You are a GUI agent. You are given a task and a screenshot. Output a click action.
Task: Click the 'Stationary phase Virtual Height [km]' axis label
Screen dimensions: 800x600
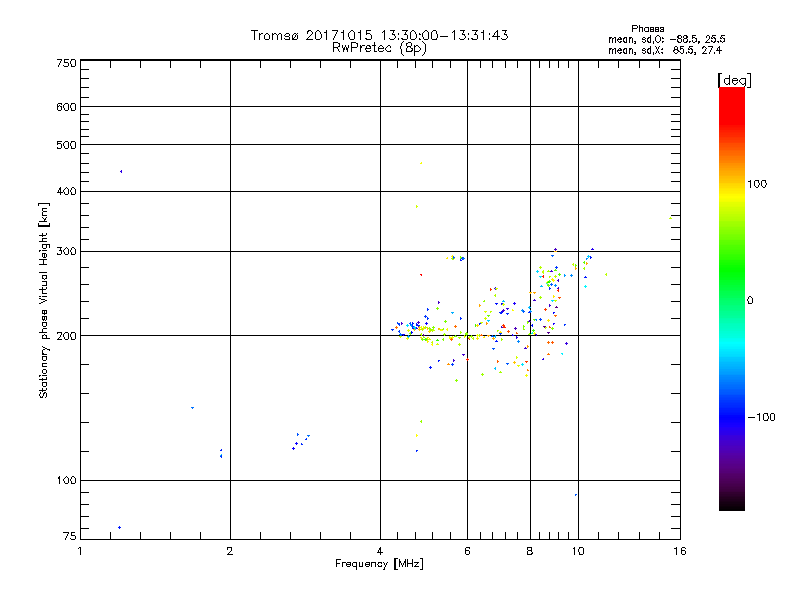[x=43, y=300]
